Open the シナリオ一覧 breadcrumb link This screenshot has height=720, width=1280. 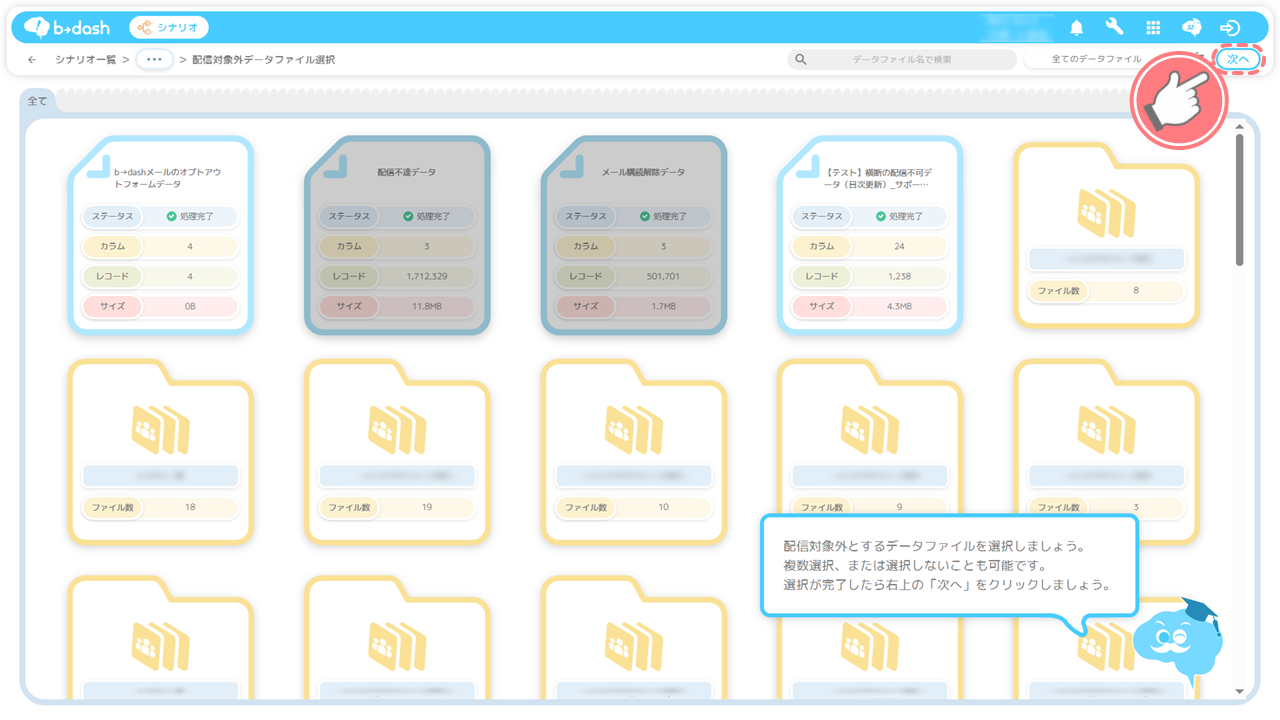tap(86, 60)
